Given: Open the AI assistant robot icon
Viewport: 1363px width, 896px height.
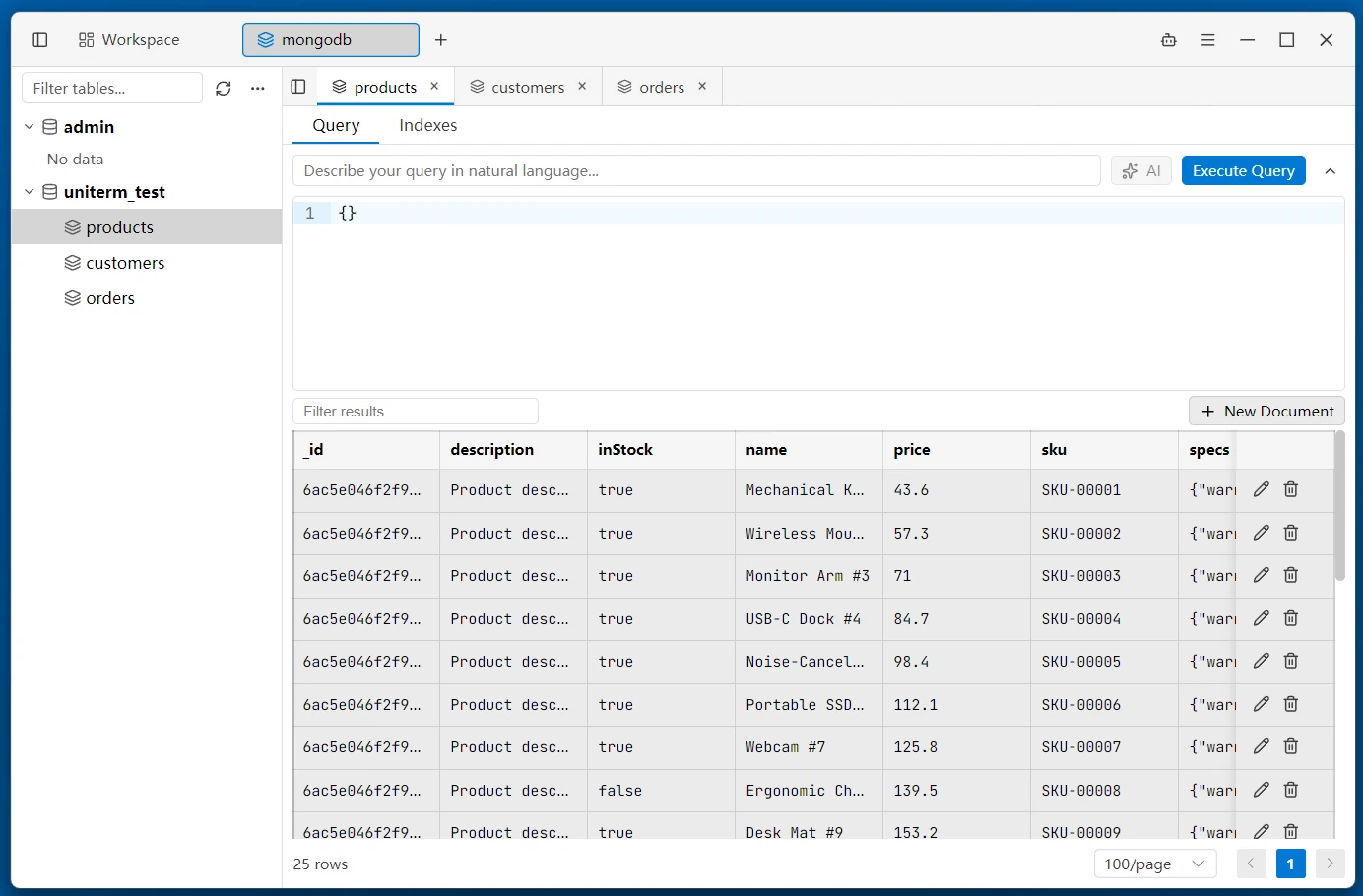Looking at the screenshot, I should click(1169, 40).
